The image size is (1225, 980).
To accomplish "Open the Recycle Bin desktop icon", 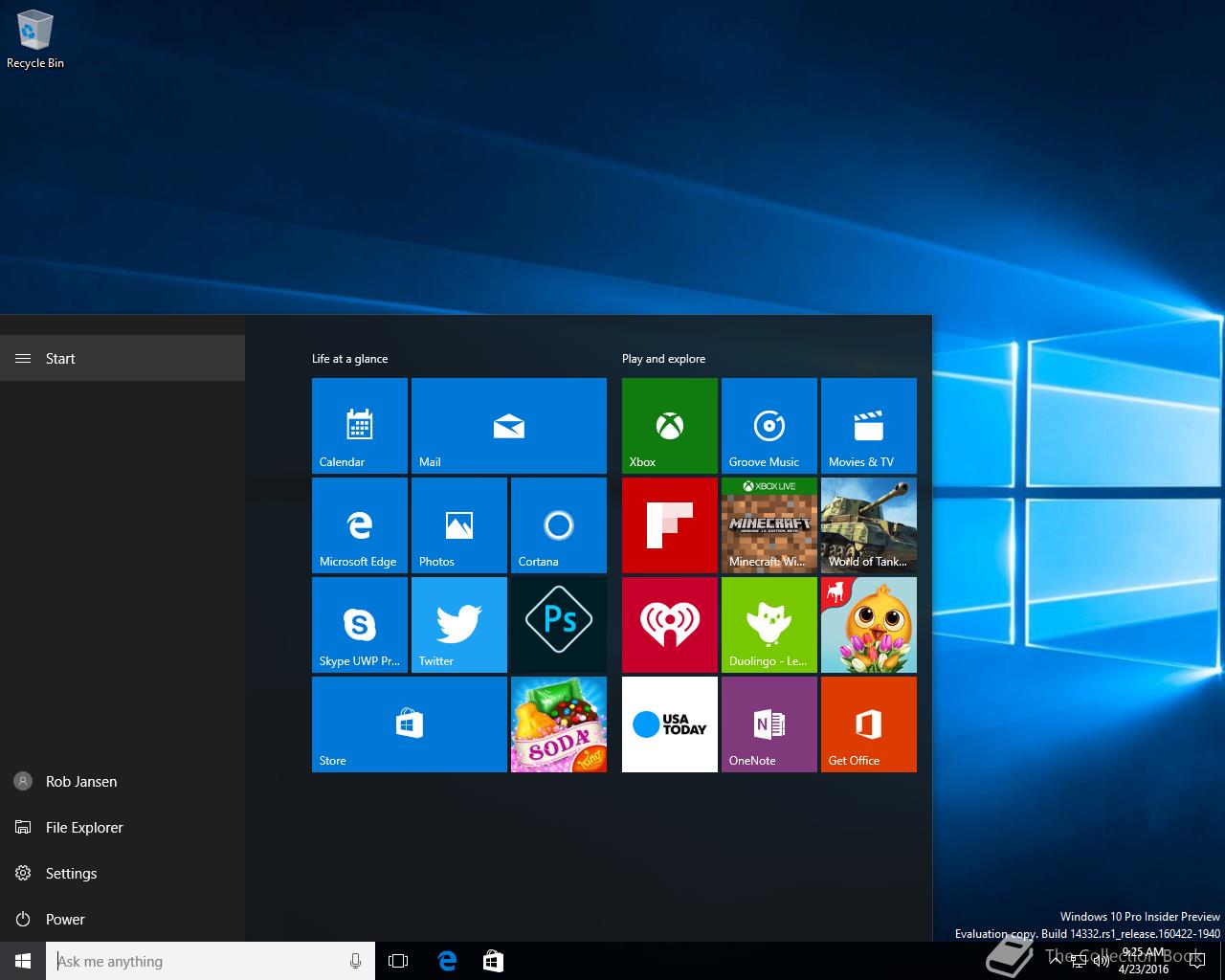I will [35, 40].
